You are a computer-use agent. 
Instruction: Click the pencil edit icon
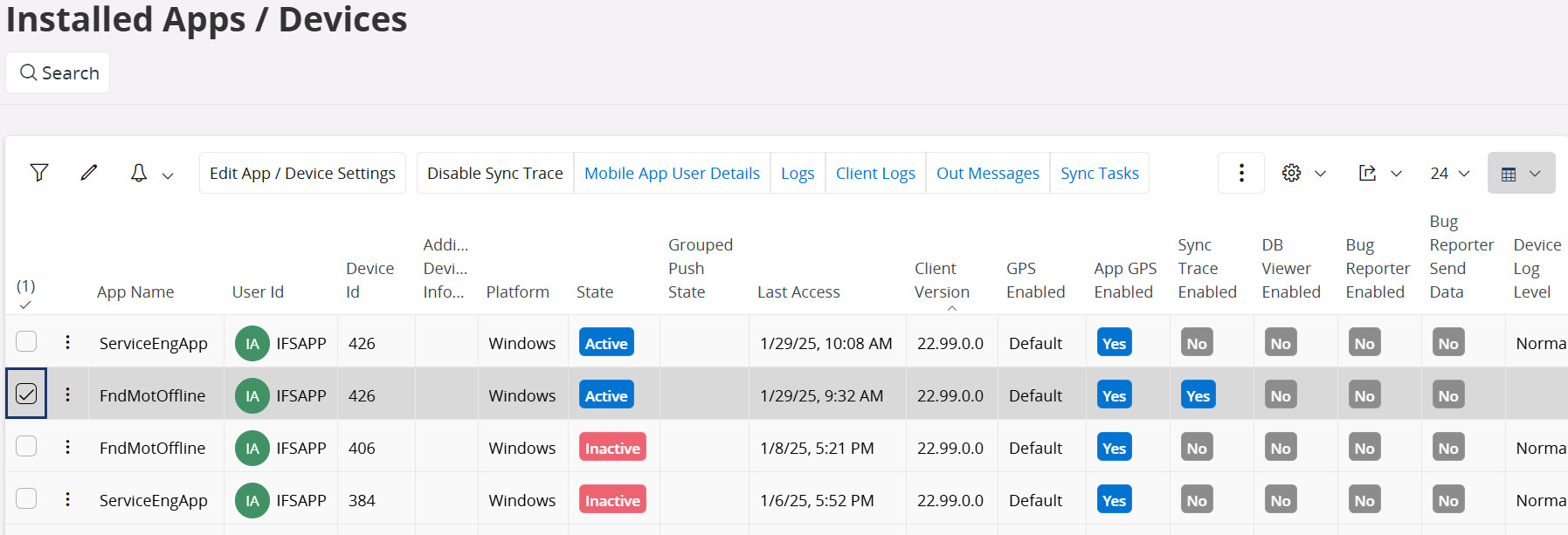pos(89,173)
